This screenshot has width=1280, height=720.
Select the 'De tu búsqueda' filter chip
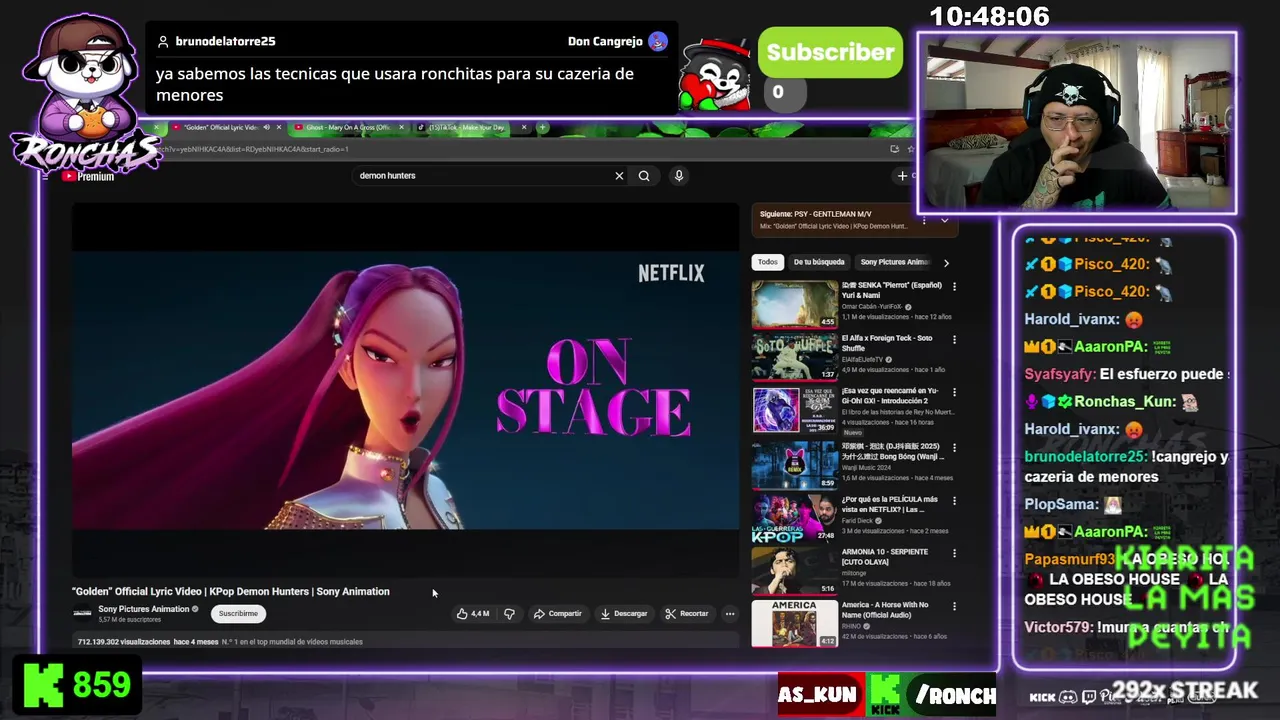tap(819, 262)
